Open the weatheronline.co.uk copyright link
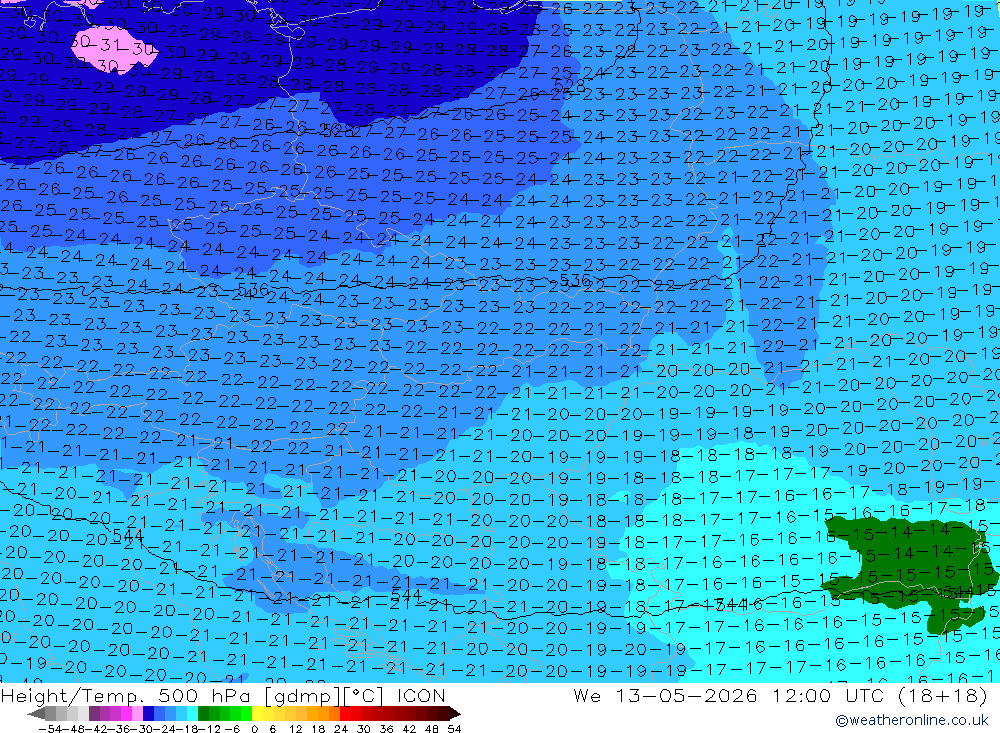This screenshot has height=733, width=1000. pyautogui.click(x=912, y=720)
